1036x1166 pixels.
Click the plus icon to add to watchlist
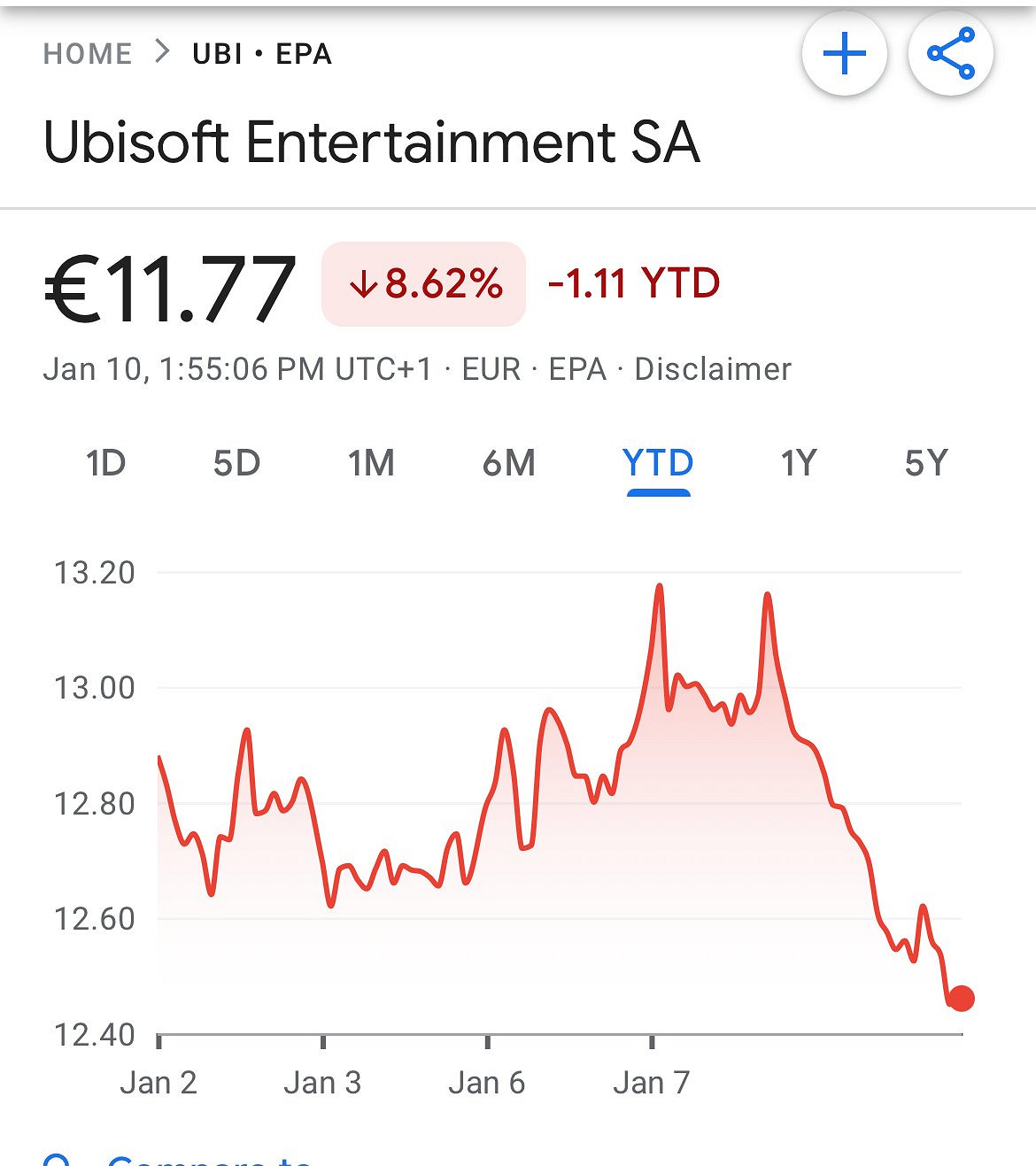pyautogui.click(x=846, y=53)
